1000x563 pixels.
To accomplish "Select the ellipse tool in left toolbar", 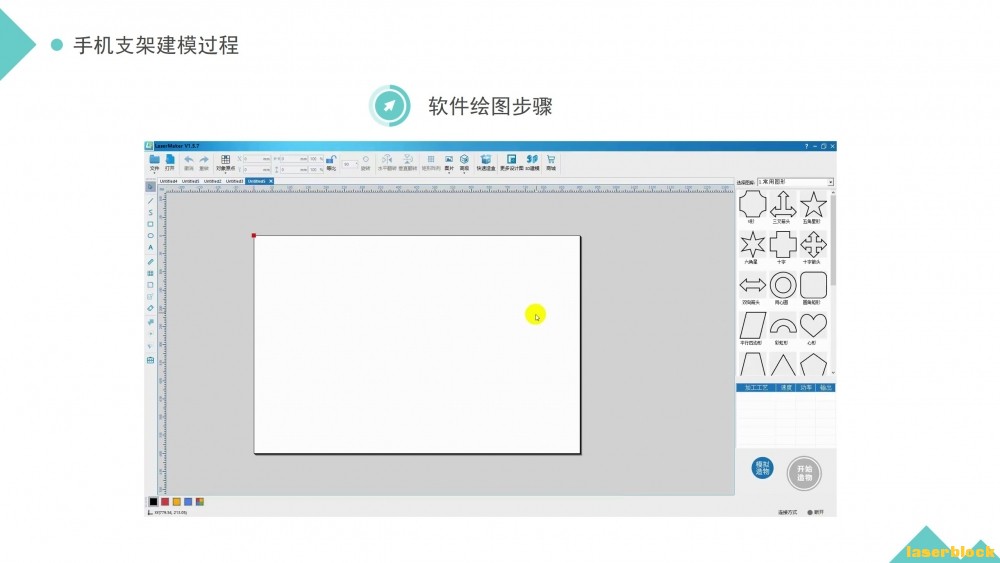I will 151,236.
